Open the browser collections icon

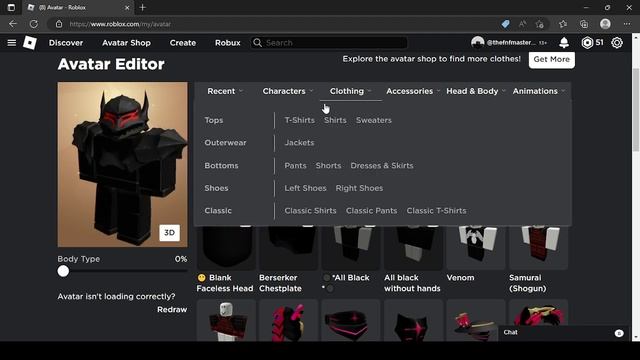(584, 24)
